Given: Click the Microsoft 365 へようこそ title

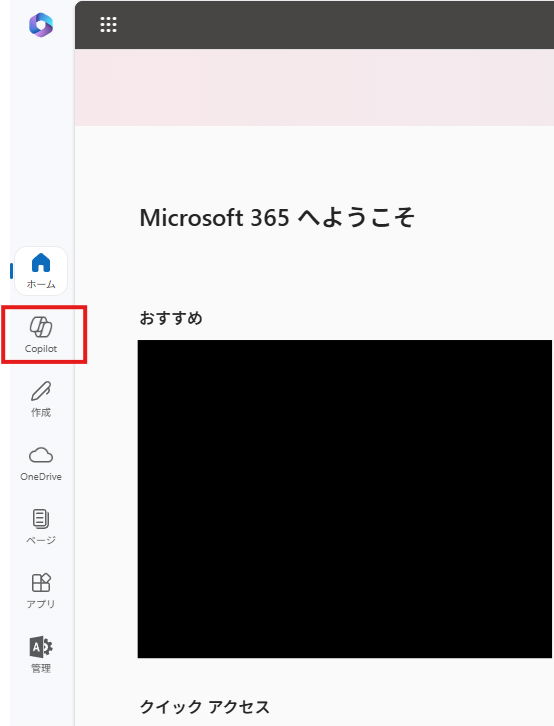Looking at the screenshot, I should point(277,218).
